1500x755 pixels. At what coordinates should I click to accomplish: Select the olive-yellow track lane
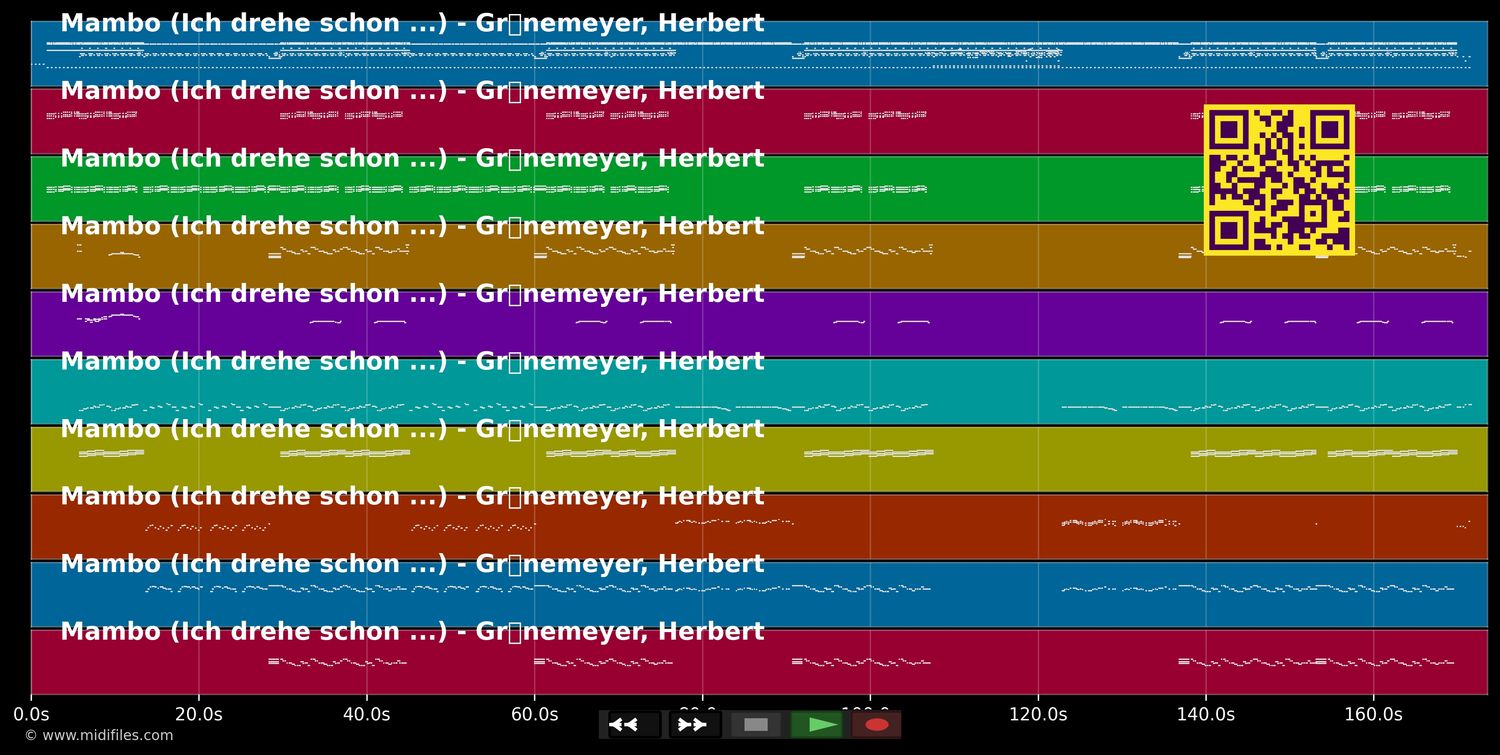(x=759, y=459)
